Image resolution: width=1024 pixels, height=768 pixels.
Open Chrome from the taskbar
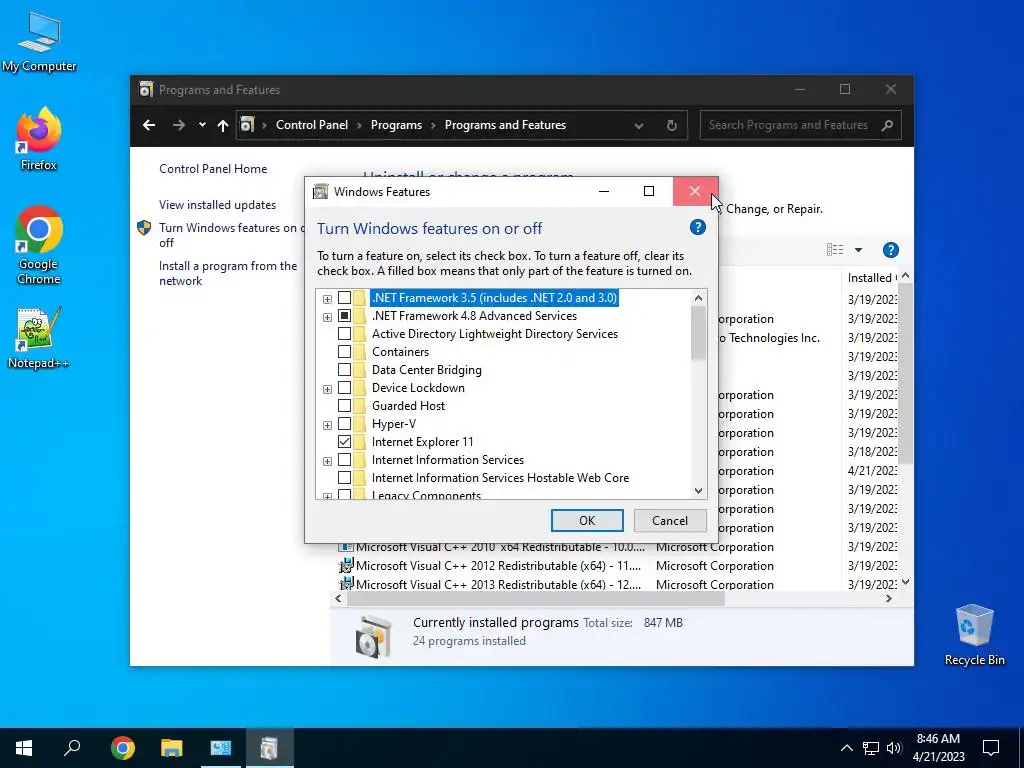pos(123,748)
